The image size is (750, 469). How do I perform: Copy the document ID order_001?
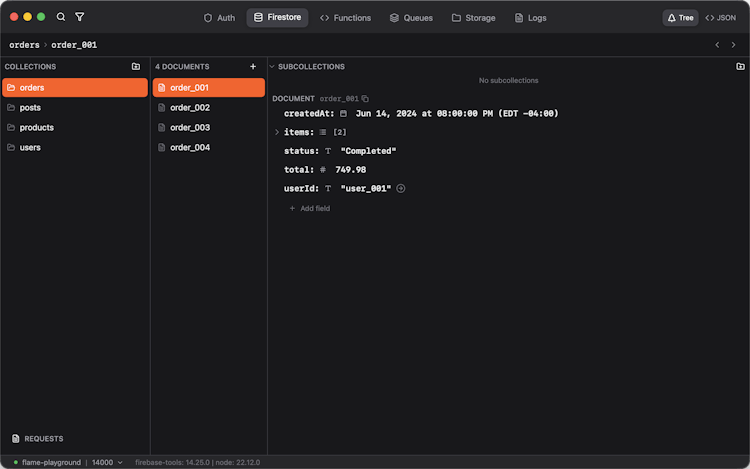365,99
